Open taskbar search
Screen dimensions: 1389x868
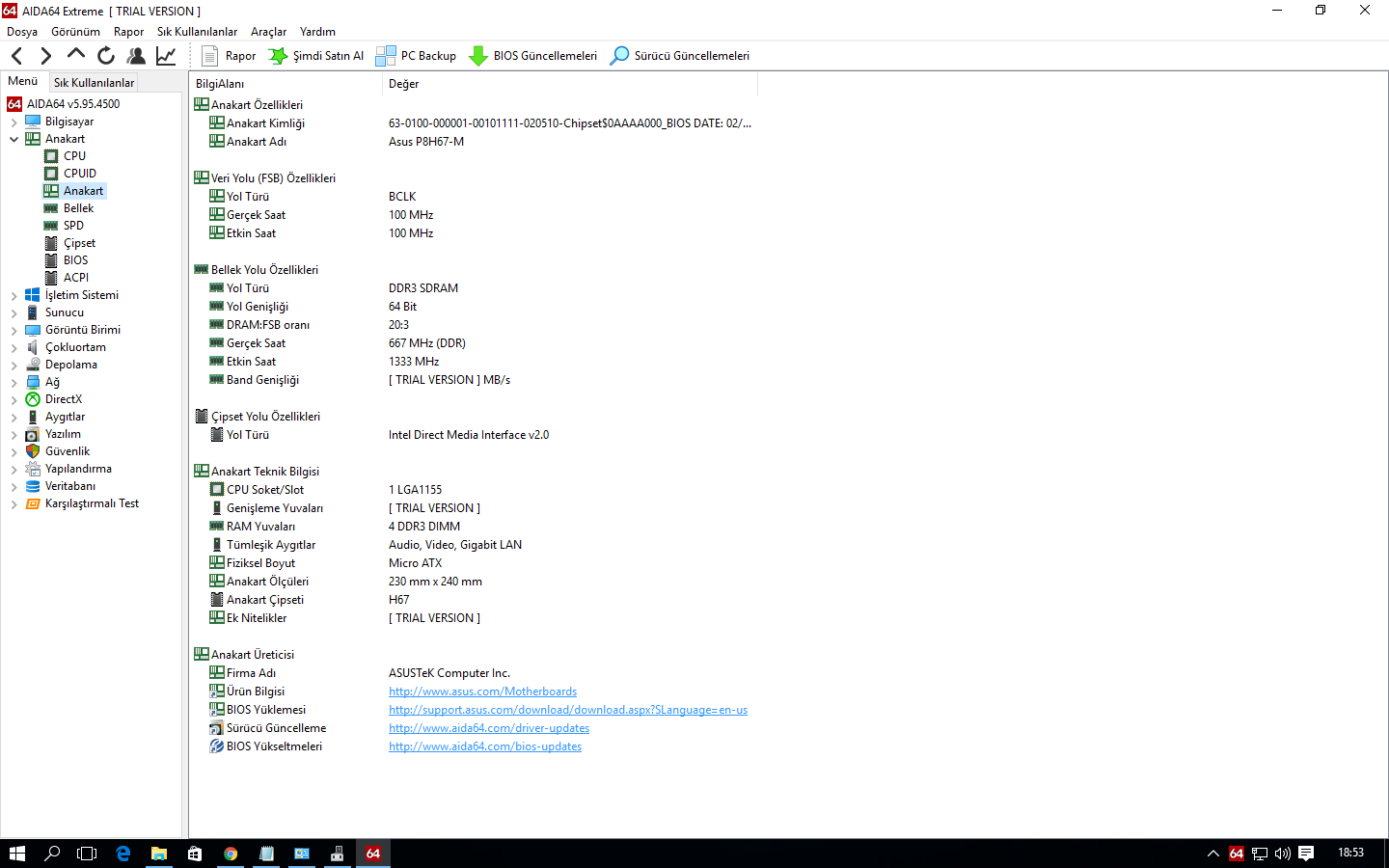click(x=52, y=854)
